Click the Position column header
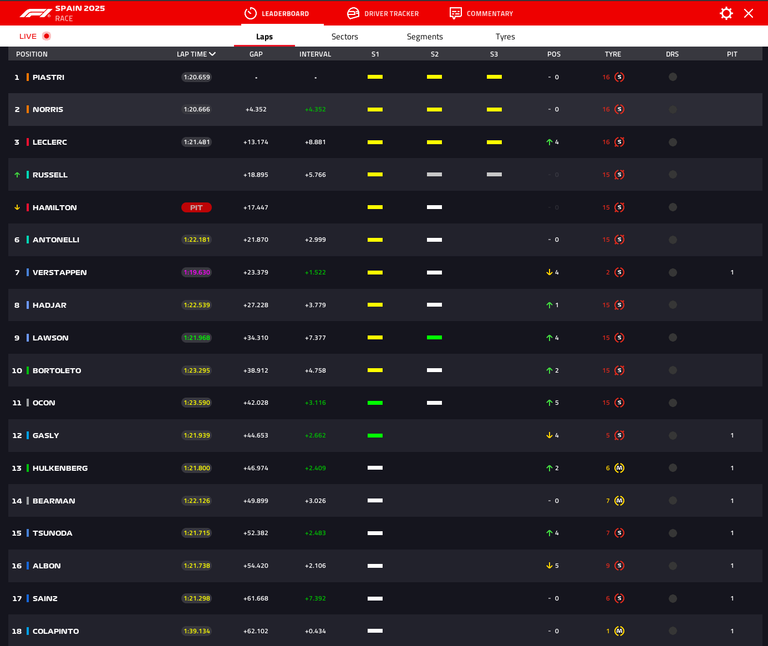768x646 pixels. pyautogui.click(x=32, y=54)
